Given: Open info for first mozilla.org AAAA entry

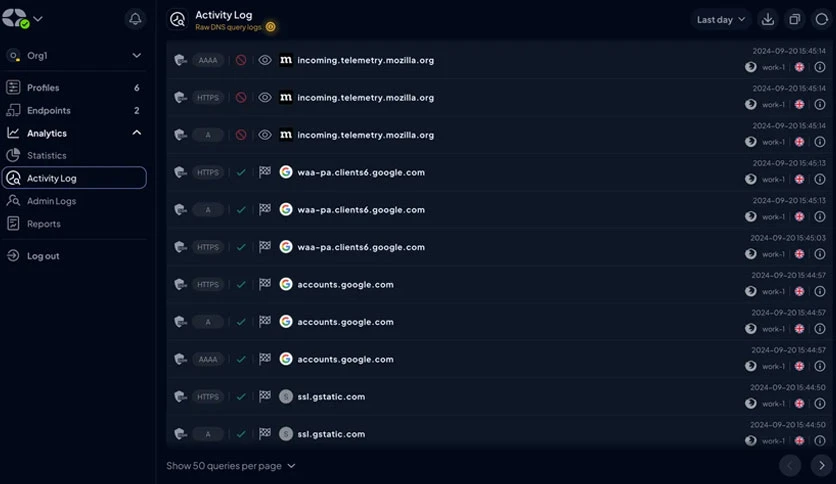Looking at the screenshot, I should 820,67.
